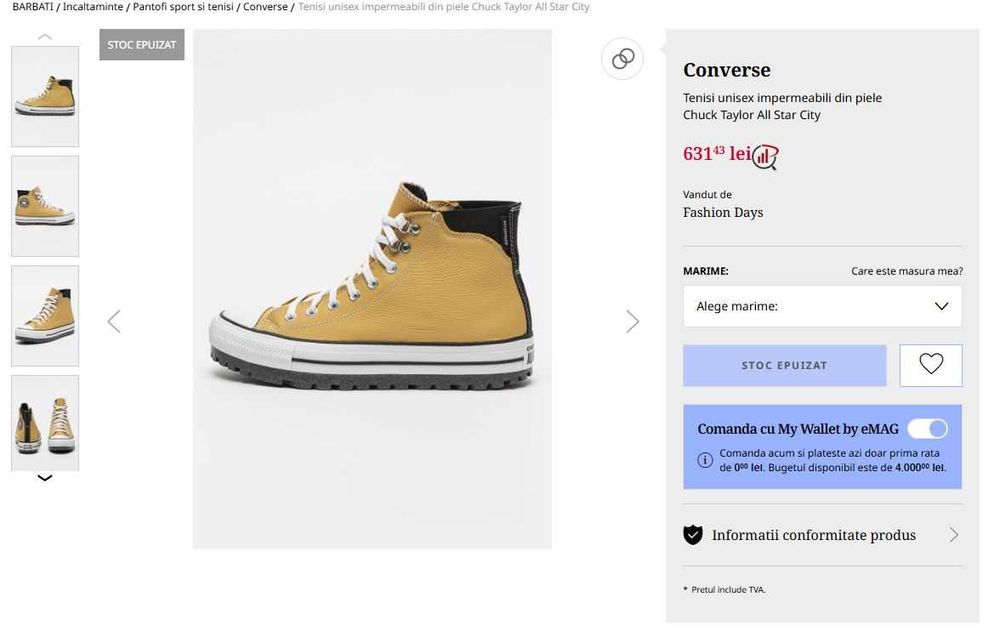
Task: Click the Care este masura mea link
Action: click(906, 271)
